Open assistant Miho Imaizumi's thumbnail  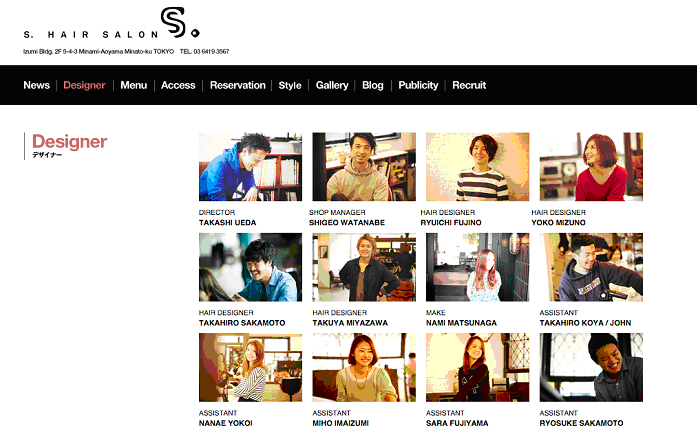click(x=364, y=368)
